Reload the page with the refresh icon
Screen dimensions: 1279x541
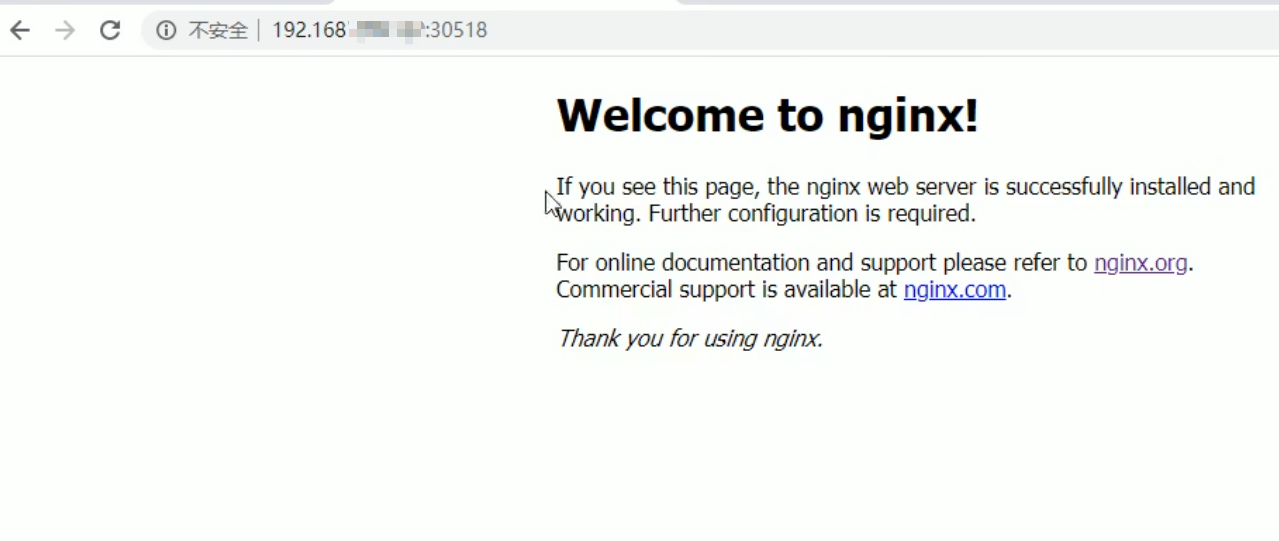[110, 30]
